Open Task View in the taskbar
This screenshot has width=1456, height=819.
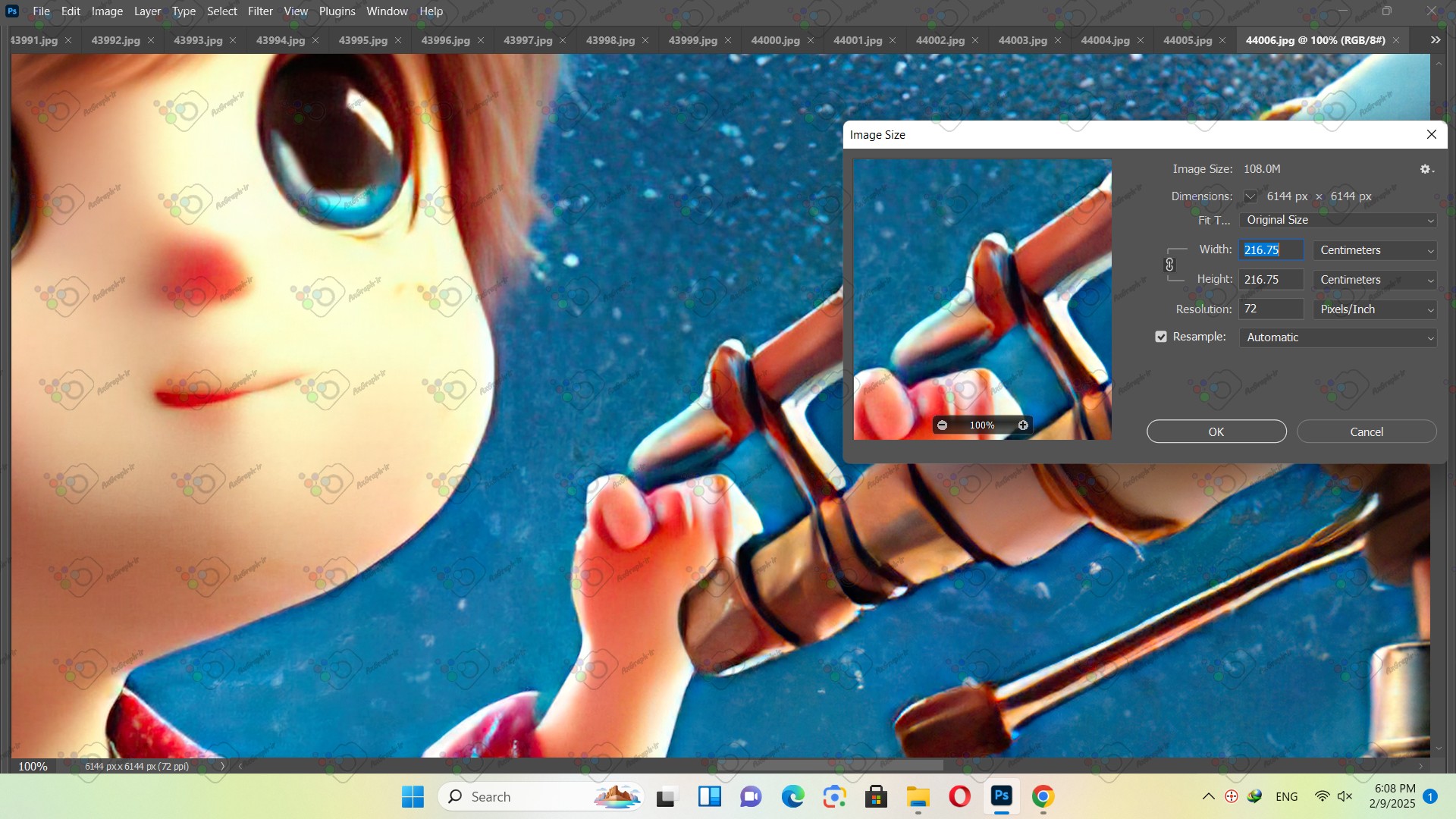[x=666, y=797]
